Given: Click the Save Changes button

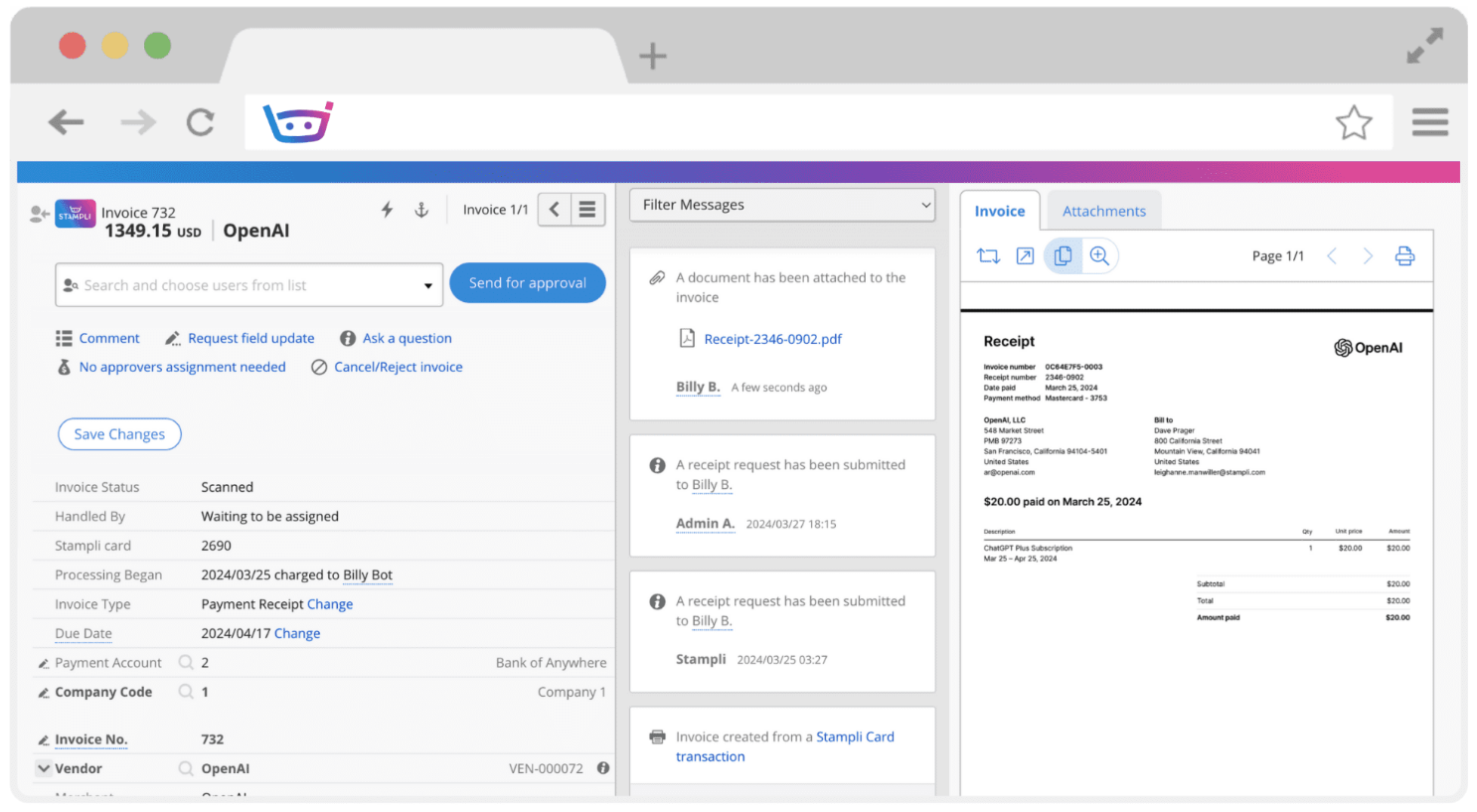Looking at the screenshot, I should [119, 434].
